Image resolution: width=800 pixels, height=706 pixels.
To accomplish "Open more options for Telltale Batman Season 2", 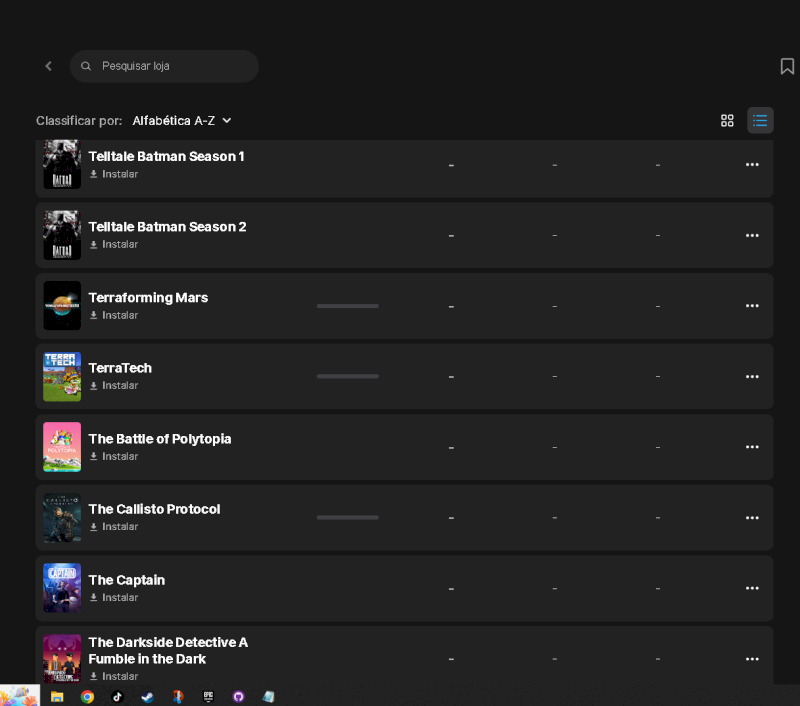I will [752, 235].
